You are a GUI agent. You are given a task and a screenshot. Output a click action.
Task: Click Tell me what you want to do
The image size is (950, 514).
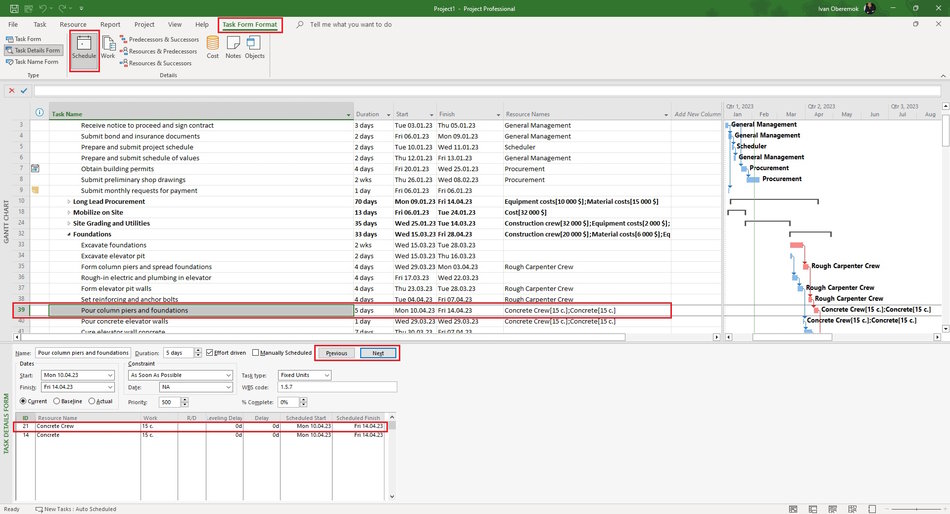351,25
